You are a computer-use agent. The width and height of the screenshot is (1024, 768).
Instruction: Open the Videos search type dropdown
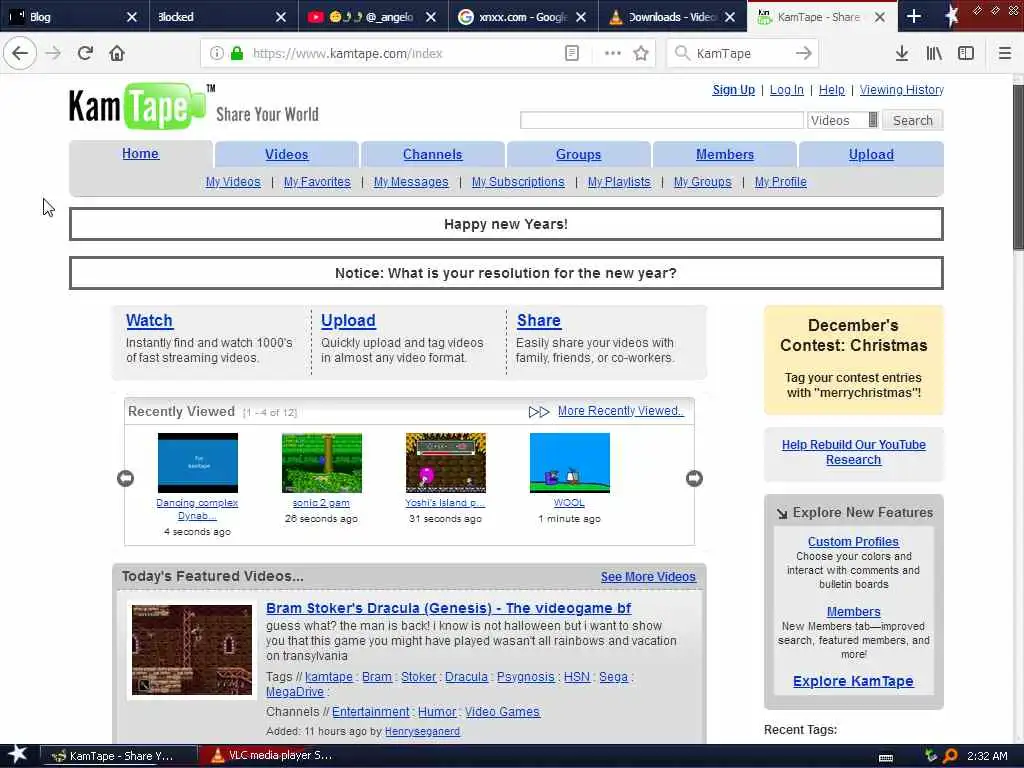843,120
